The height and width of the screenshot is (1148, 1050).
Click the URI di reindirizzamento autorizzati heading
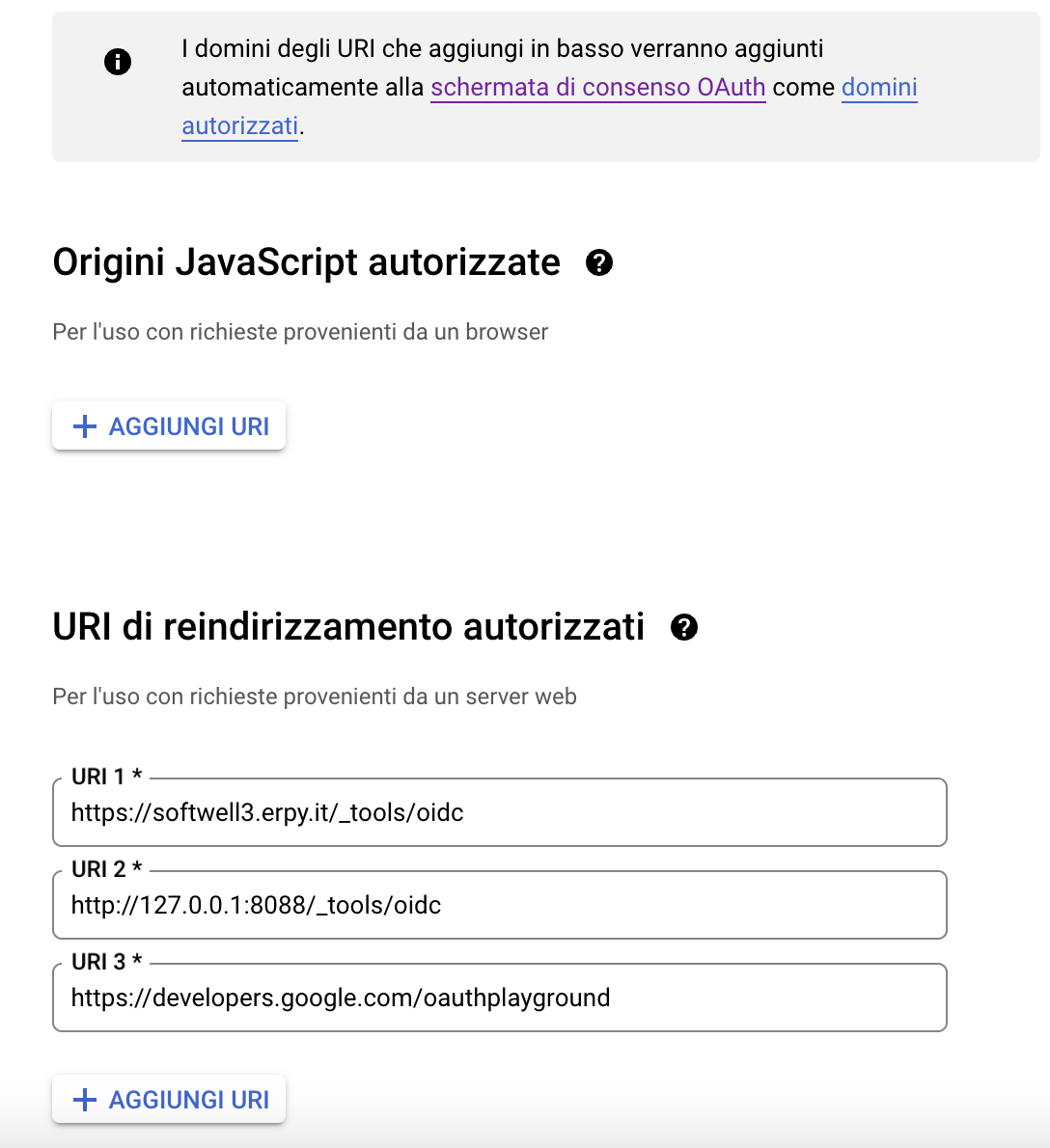(348, 627)
